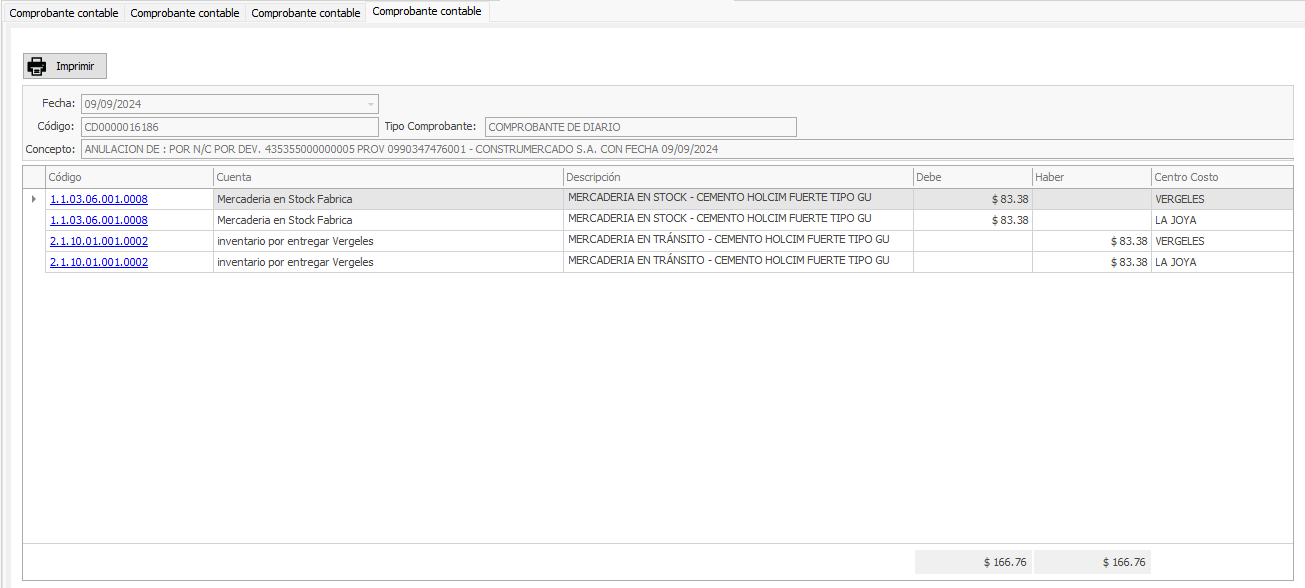Switch to the third Comprobante contable tab
The width and height of the screenshot is (1305, 588).
click(x=306, y=13)
